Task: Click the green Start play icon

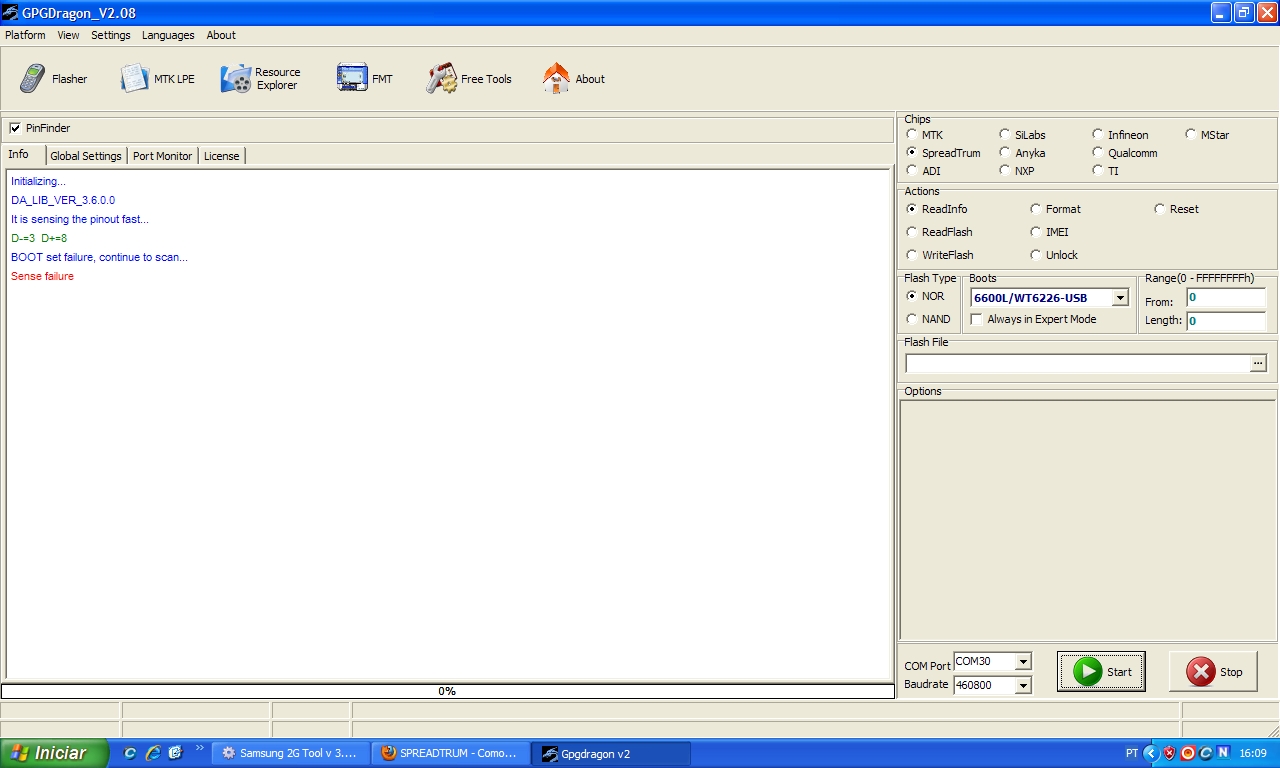Action: tap(1087, 672)
